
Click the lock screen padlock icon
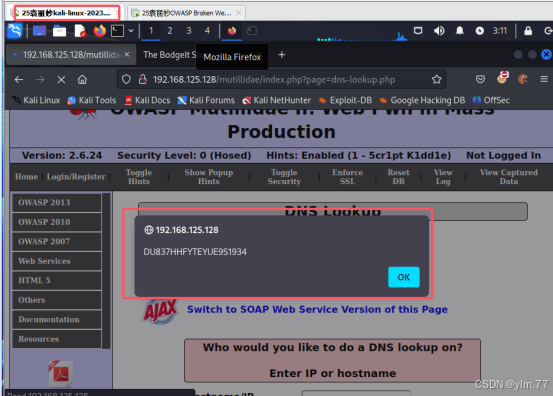click(x=528, y=31)
